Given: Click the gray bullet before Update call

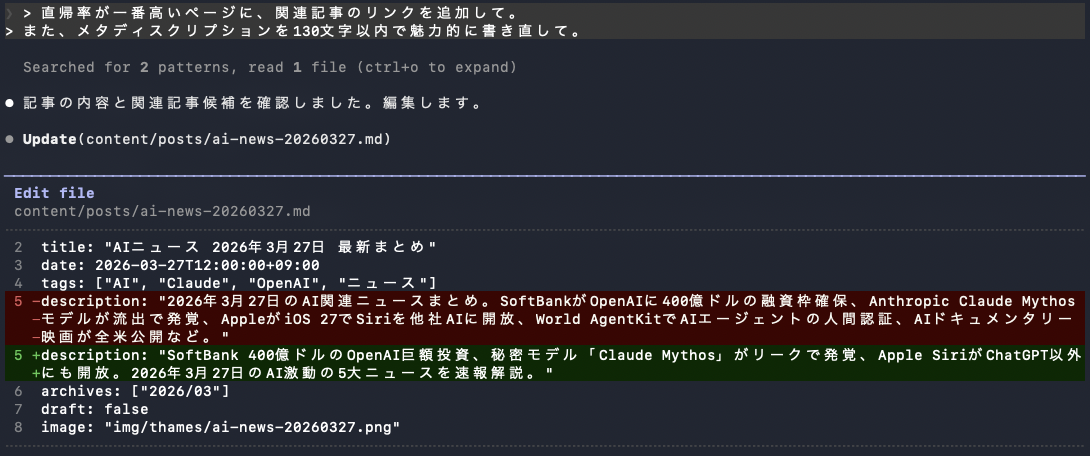Looking at the screenshot, I should 10,140.
